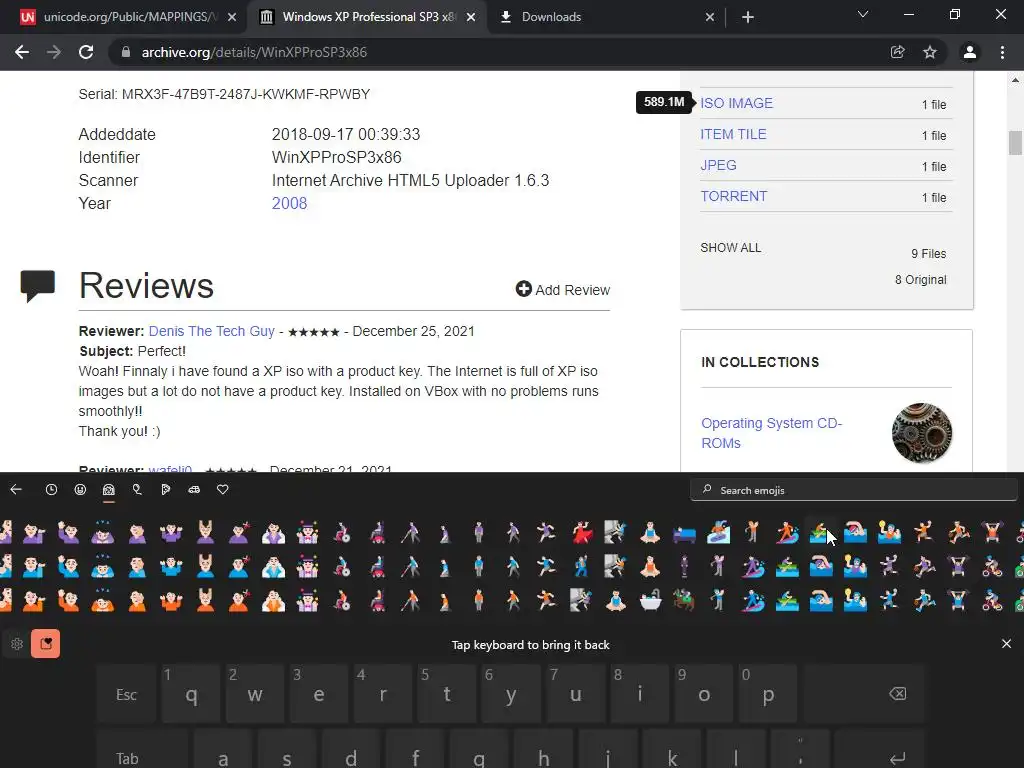Insert the woman dancing in red dress emoji
This screenshot has height=768, width=1024.
tap(581, 533)
